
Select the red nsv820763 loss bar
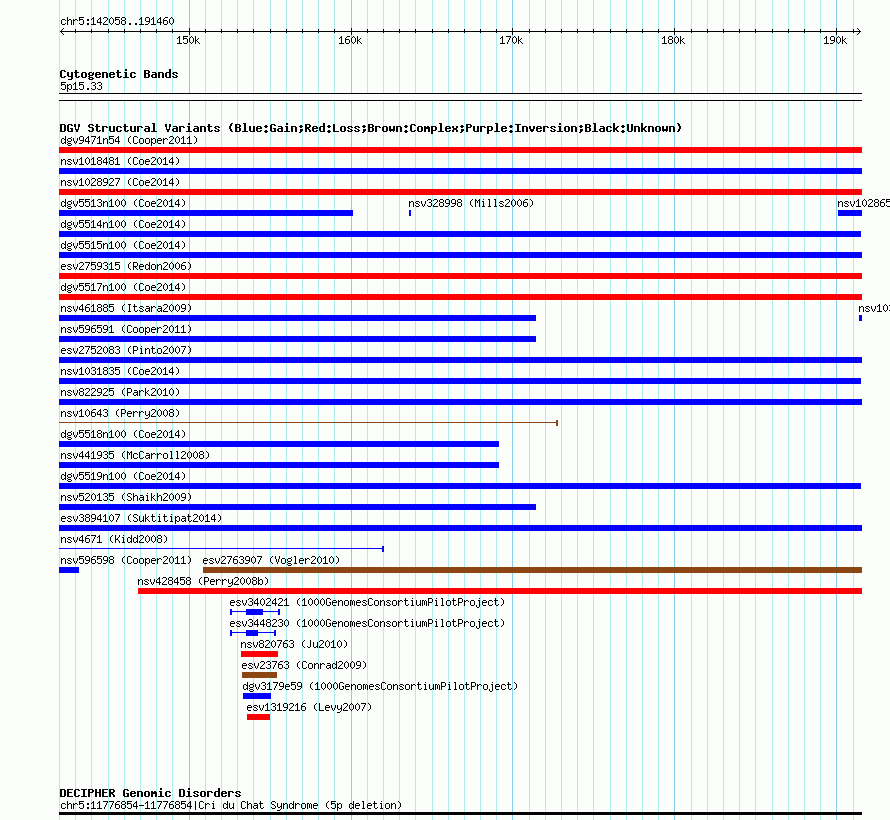[x=259, y=654]
